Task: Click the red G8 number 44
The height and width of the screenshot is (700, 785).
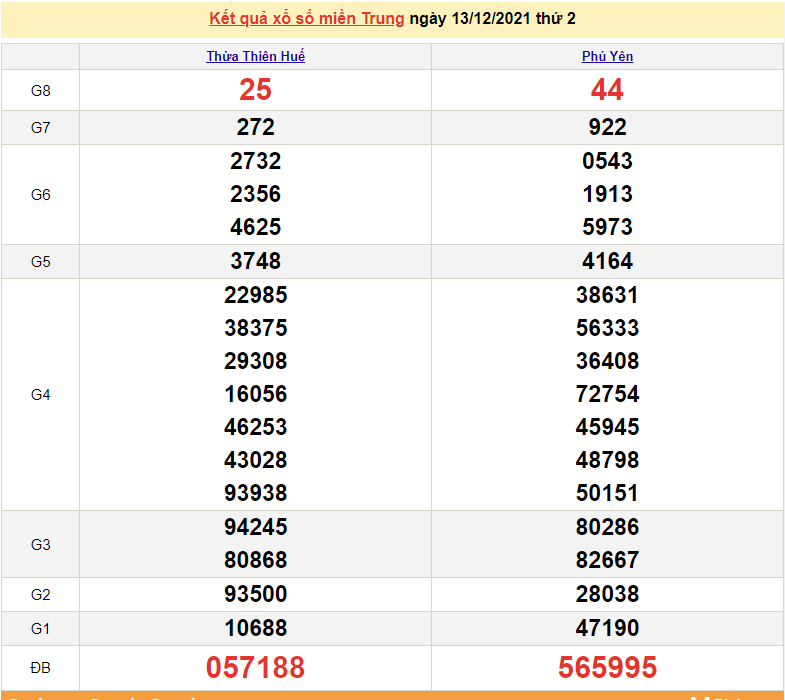Action: pos(607,90)
